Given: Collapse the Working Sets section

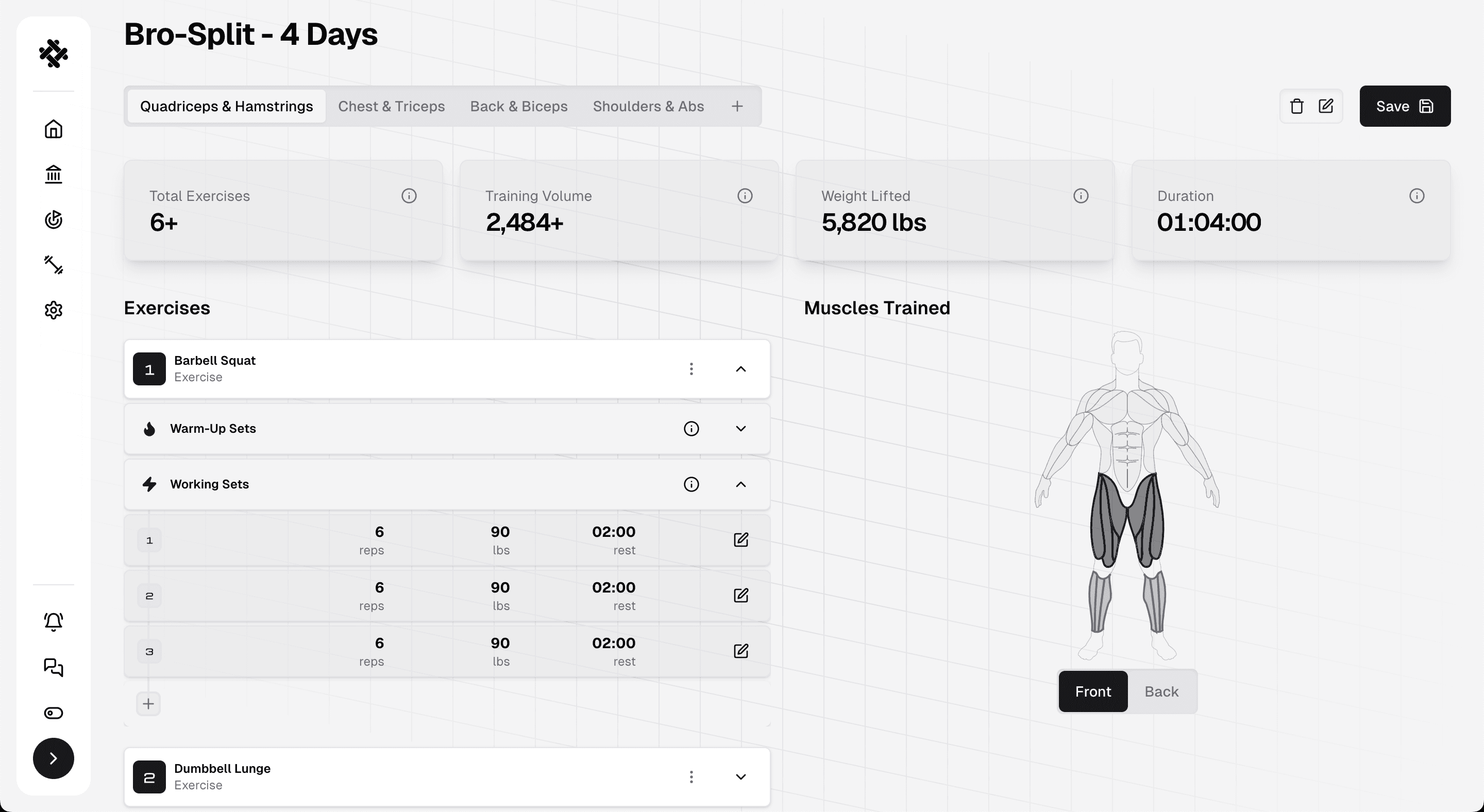Looking at the screenshot, I should 741,484.
